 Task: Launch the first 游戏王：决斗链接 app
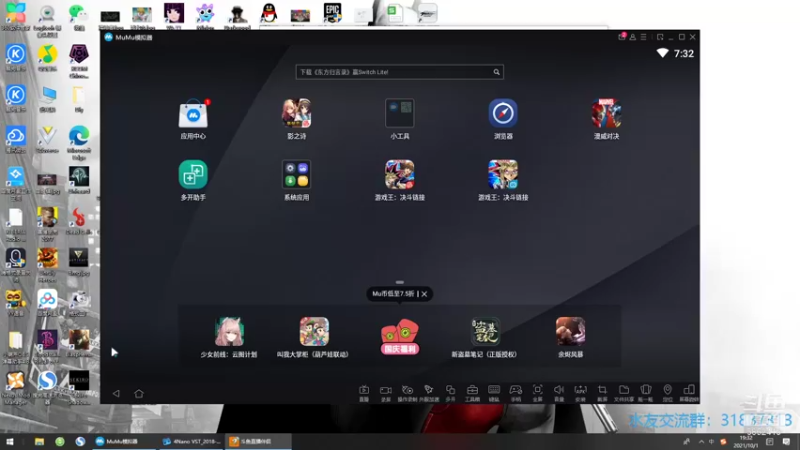(399, 174)
